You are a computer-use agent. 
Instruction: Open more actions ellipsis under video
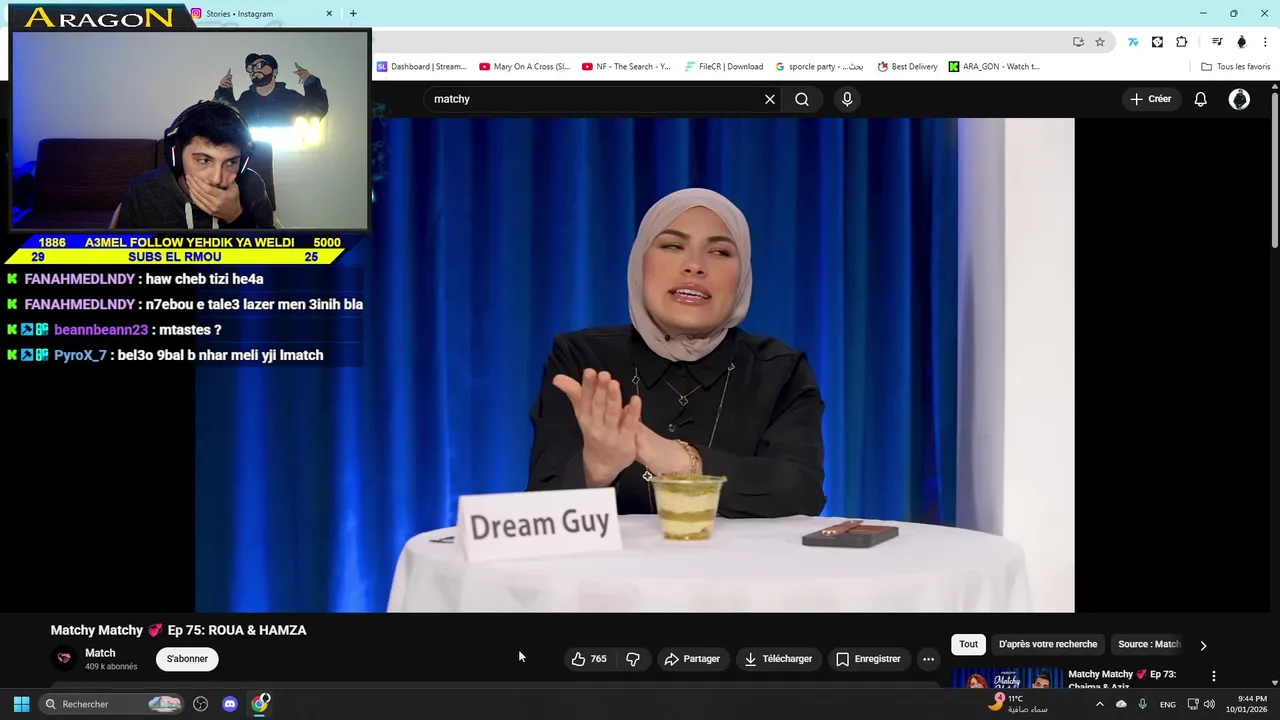click(928, 659)
